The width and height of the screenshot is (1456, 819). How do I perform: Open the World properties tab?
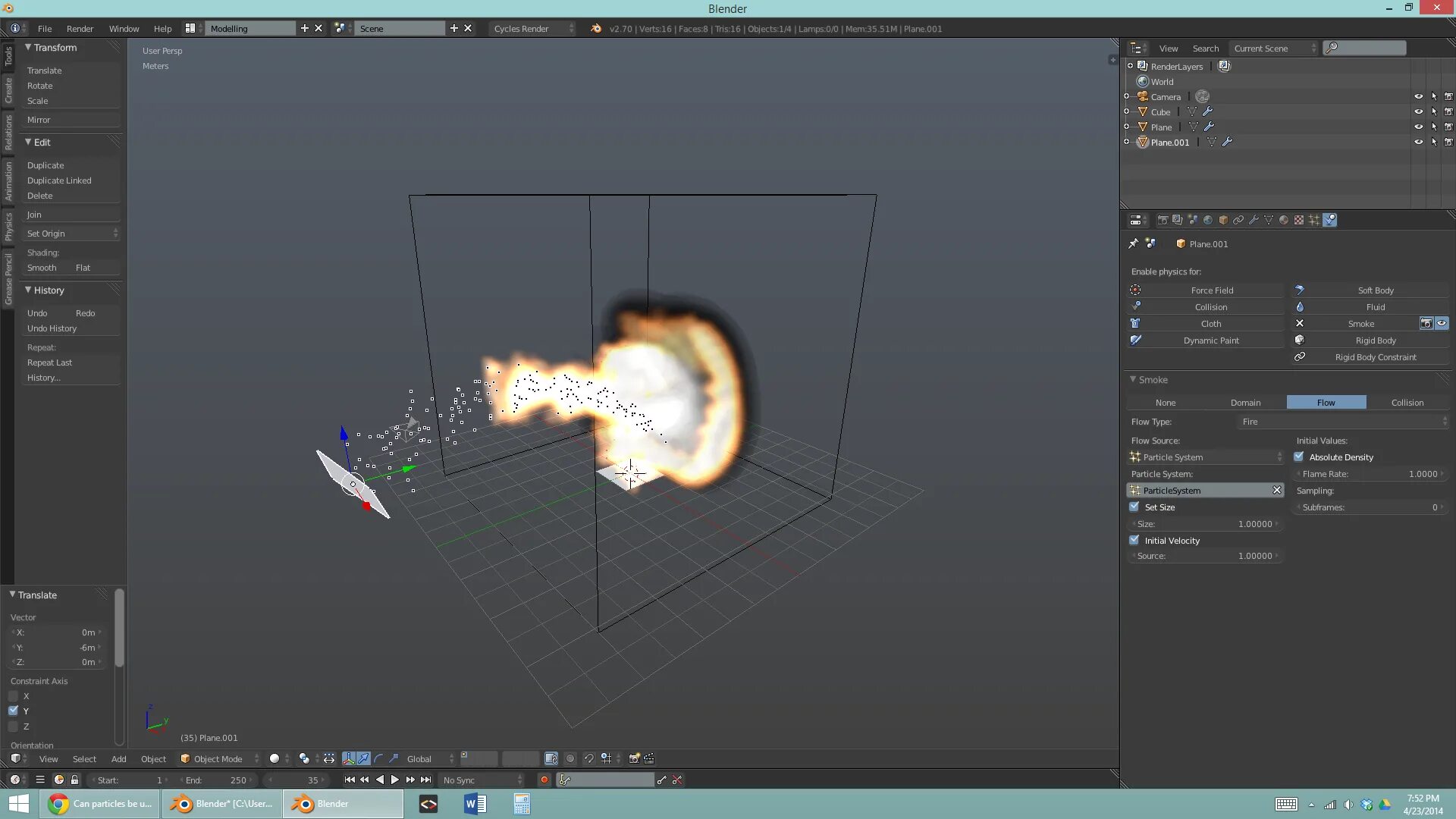click(x=1208, y=220)
